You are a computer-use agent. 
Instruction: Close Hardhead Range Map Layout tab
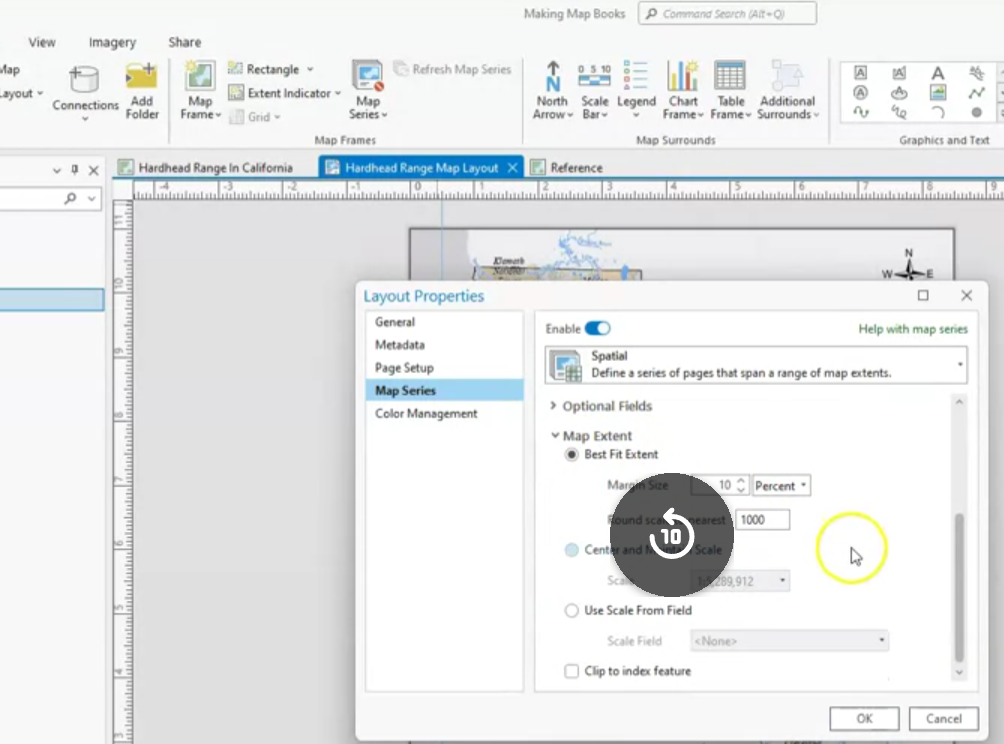pos(512,168)
